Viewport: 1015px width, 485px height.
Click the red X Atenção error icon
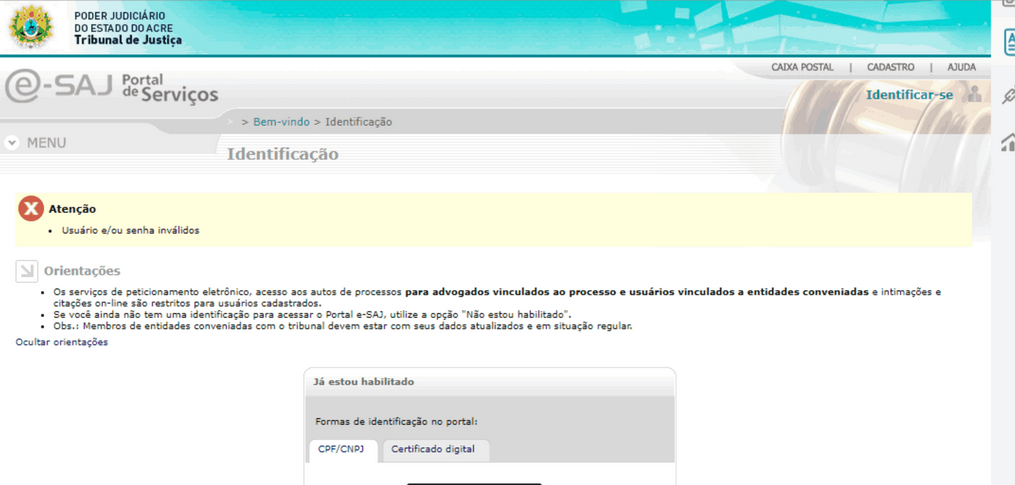point(31,208)
